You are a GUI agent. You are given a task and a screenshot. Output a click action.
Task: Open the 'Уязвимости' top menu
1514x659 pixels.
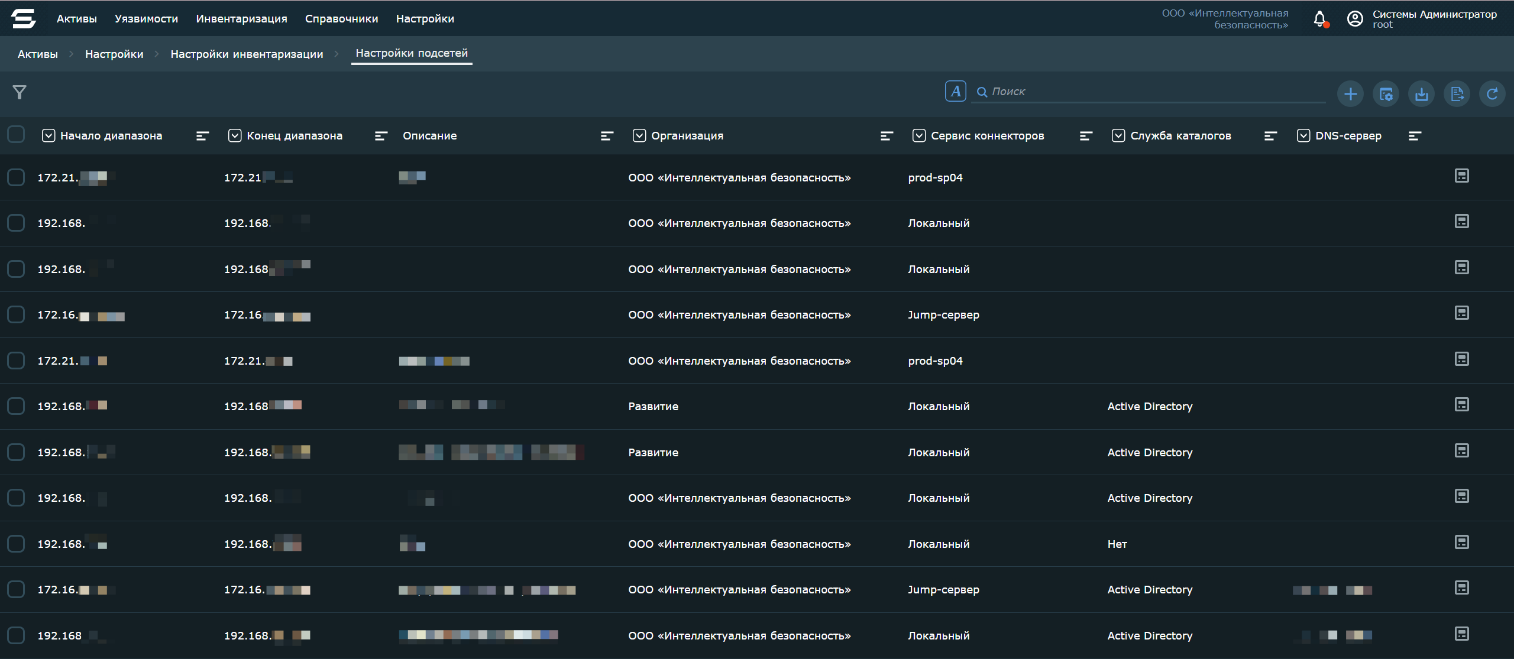146,19
